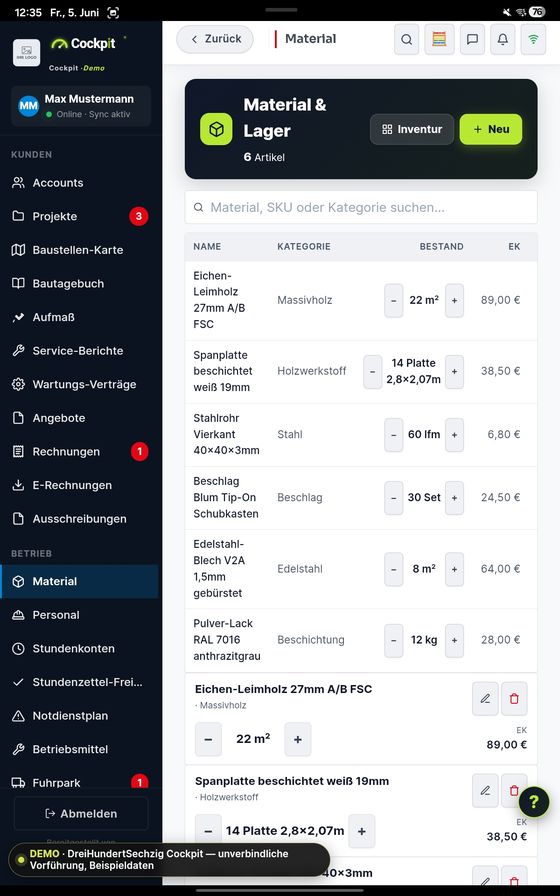The width and height of the screenshot is (560, 896).
Task: Open the calculator icon in top bar
Action: click(439, 39)
